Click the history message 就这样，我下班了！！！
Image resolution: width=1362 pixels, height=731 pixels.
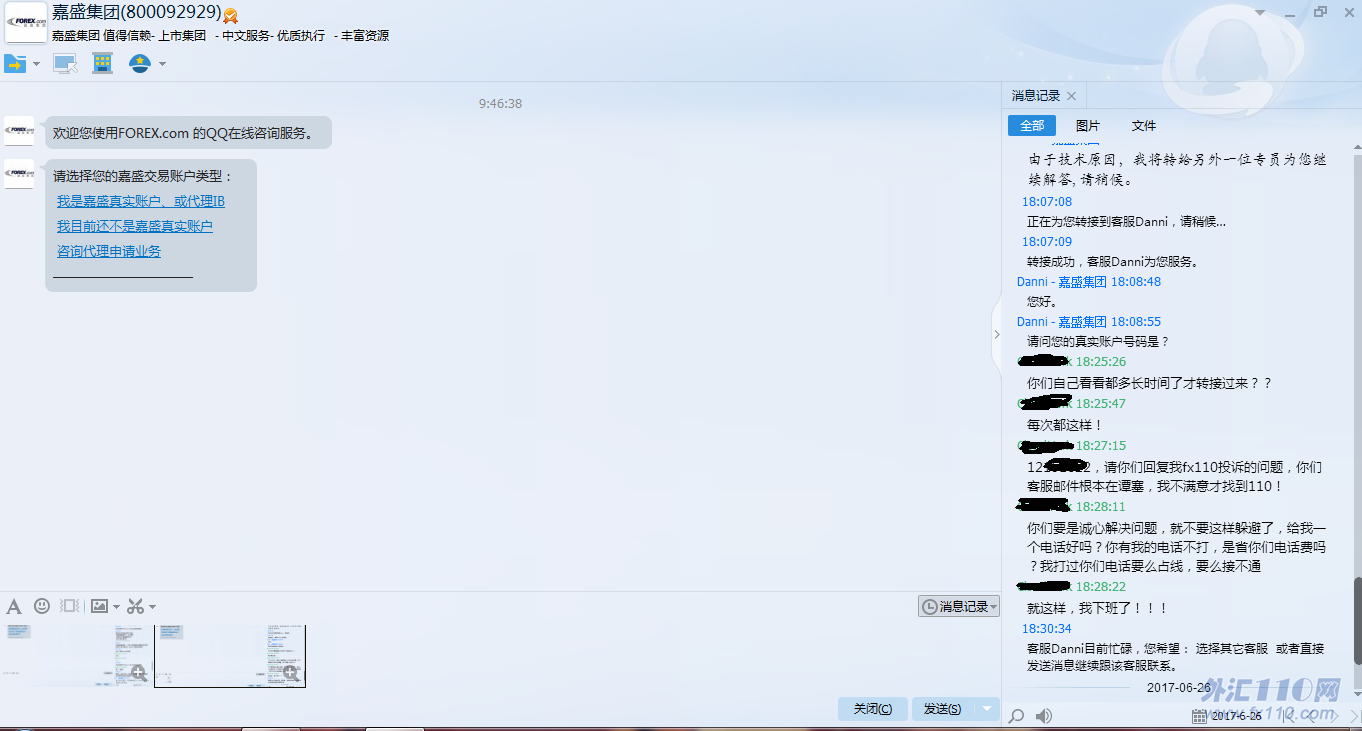pyautogui.click(x=1098, y=608)
